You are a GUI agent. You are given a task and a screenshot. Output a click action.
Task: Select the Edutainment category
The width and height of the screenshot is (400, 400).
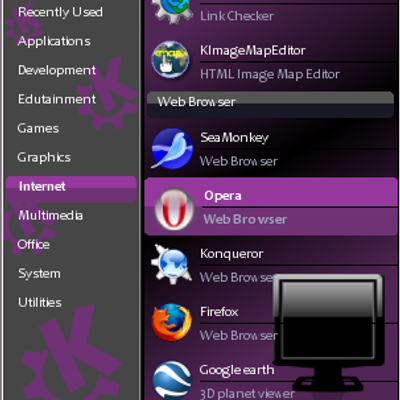[x=57, y=99]
